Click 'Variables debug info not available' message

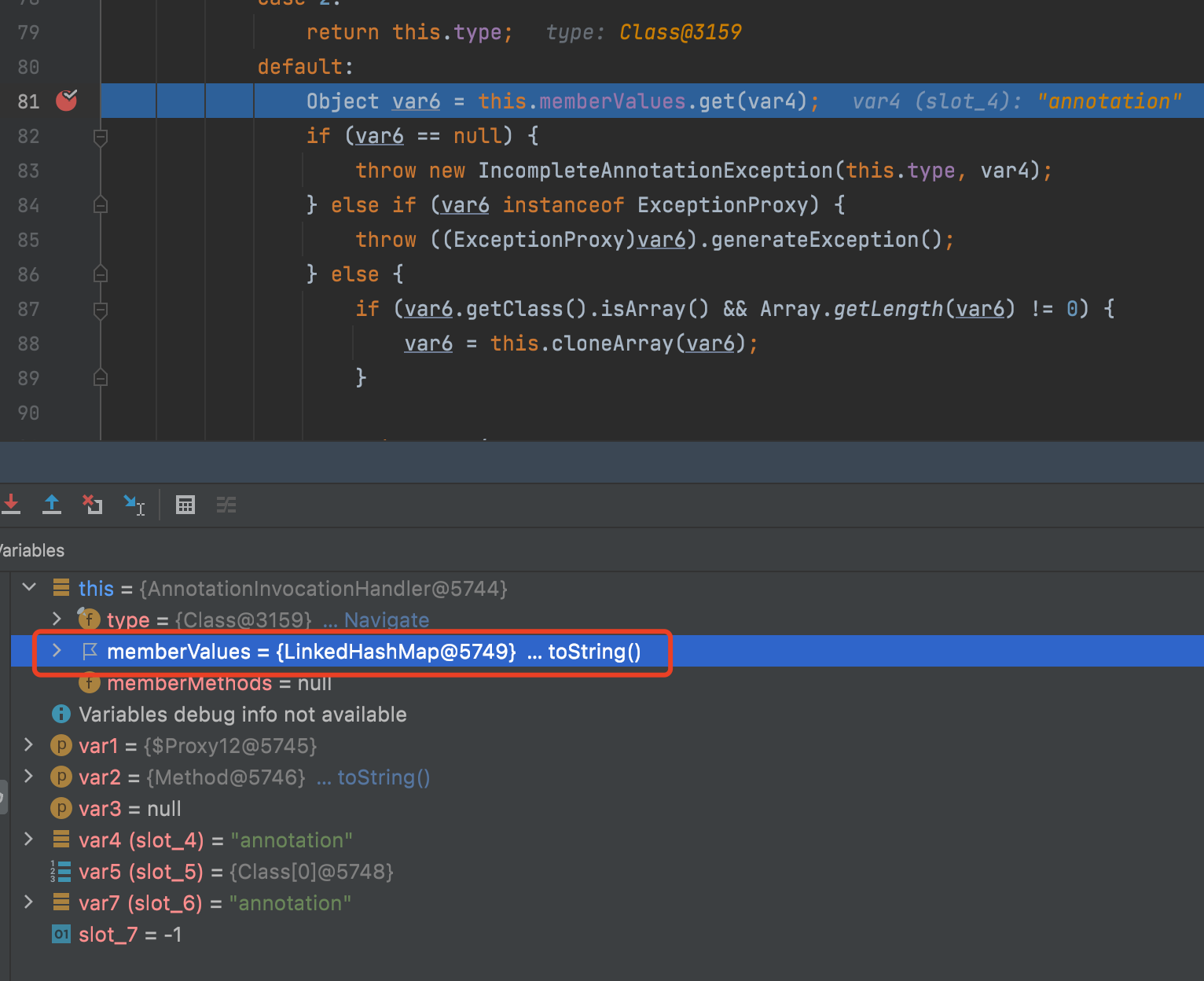(x=243, y=715)
